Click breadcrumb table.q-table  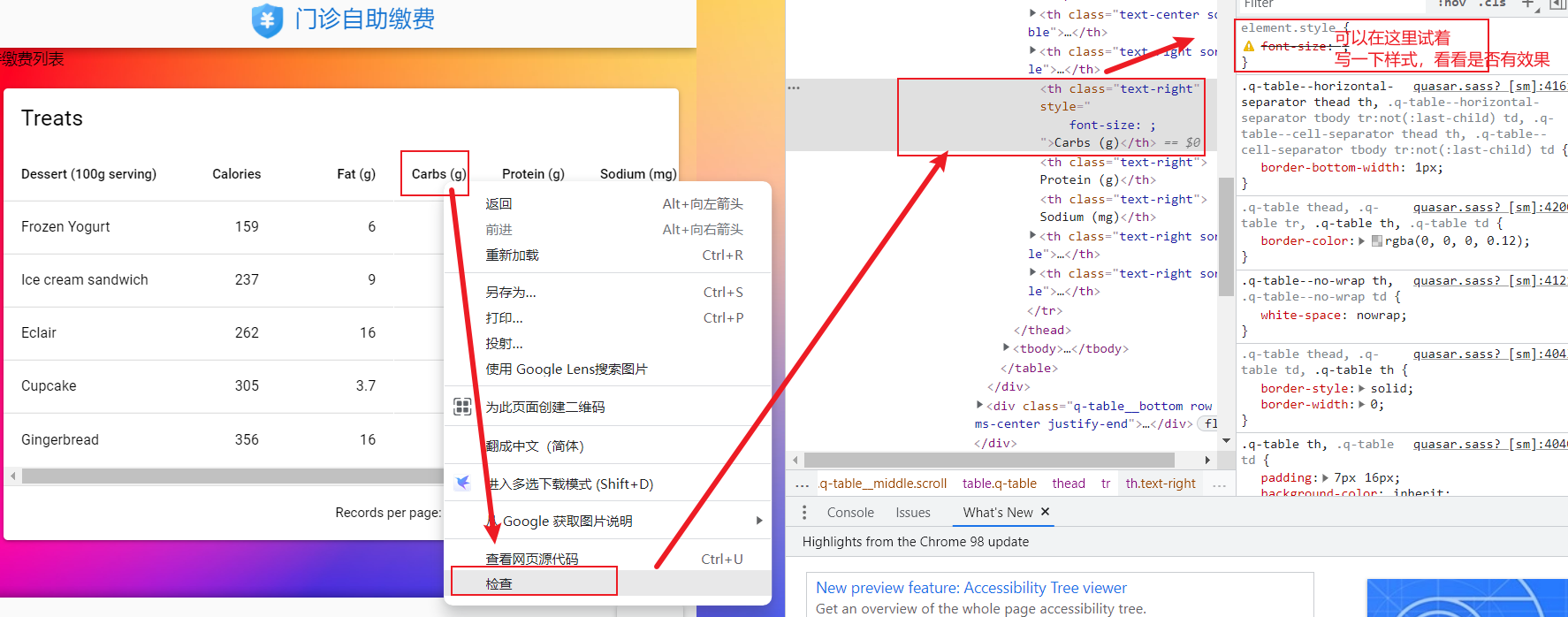[x=999, y=484]
